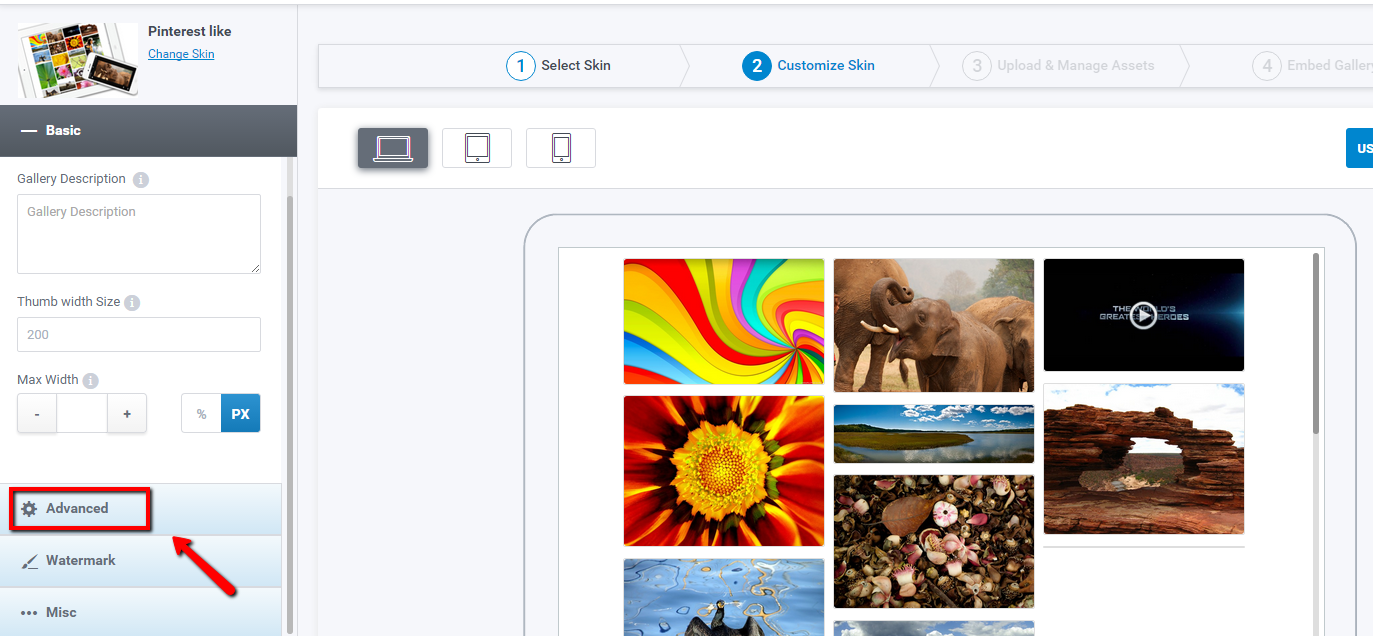1373x636 pixels.
Task: Click info icon beside Gallery Description
Action: click(x=141, y=180)
